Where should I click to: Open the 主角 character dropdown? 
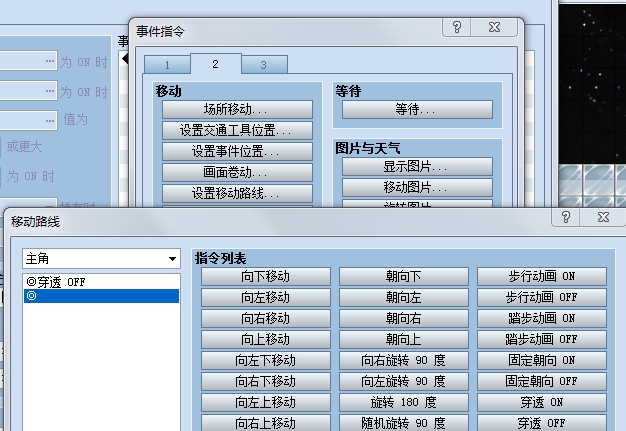101,259
